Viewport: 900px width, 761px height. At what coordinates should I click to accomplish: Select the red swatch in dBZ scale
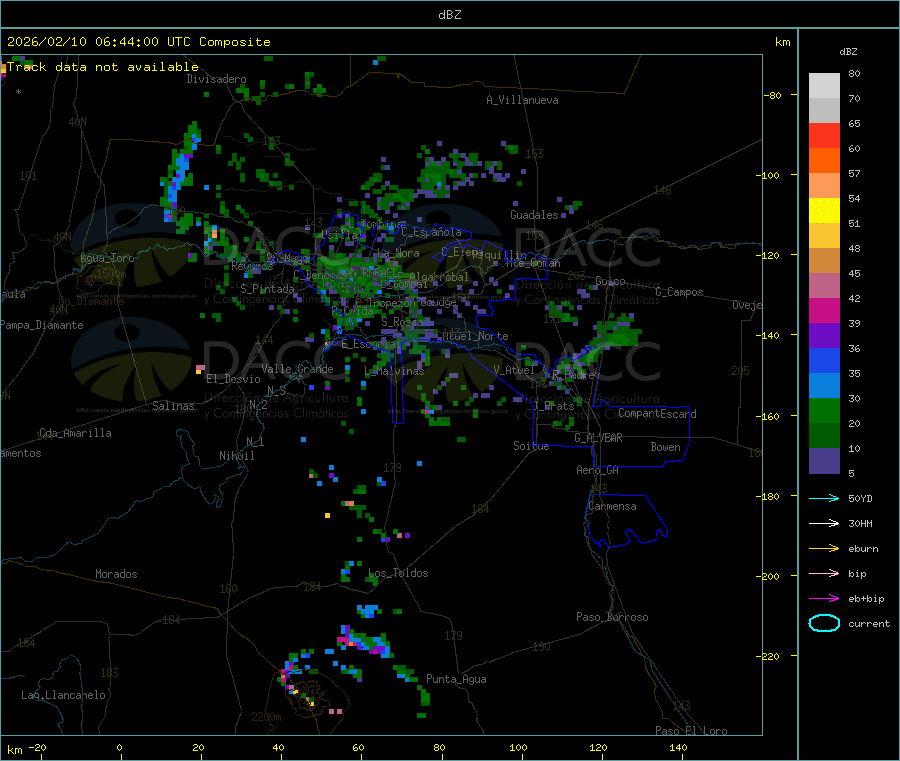824,135
